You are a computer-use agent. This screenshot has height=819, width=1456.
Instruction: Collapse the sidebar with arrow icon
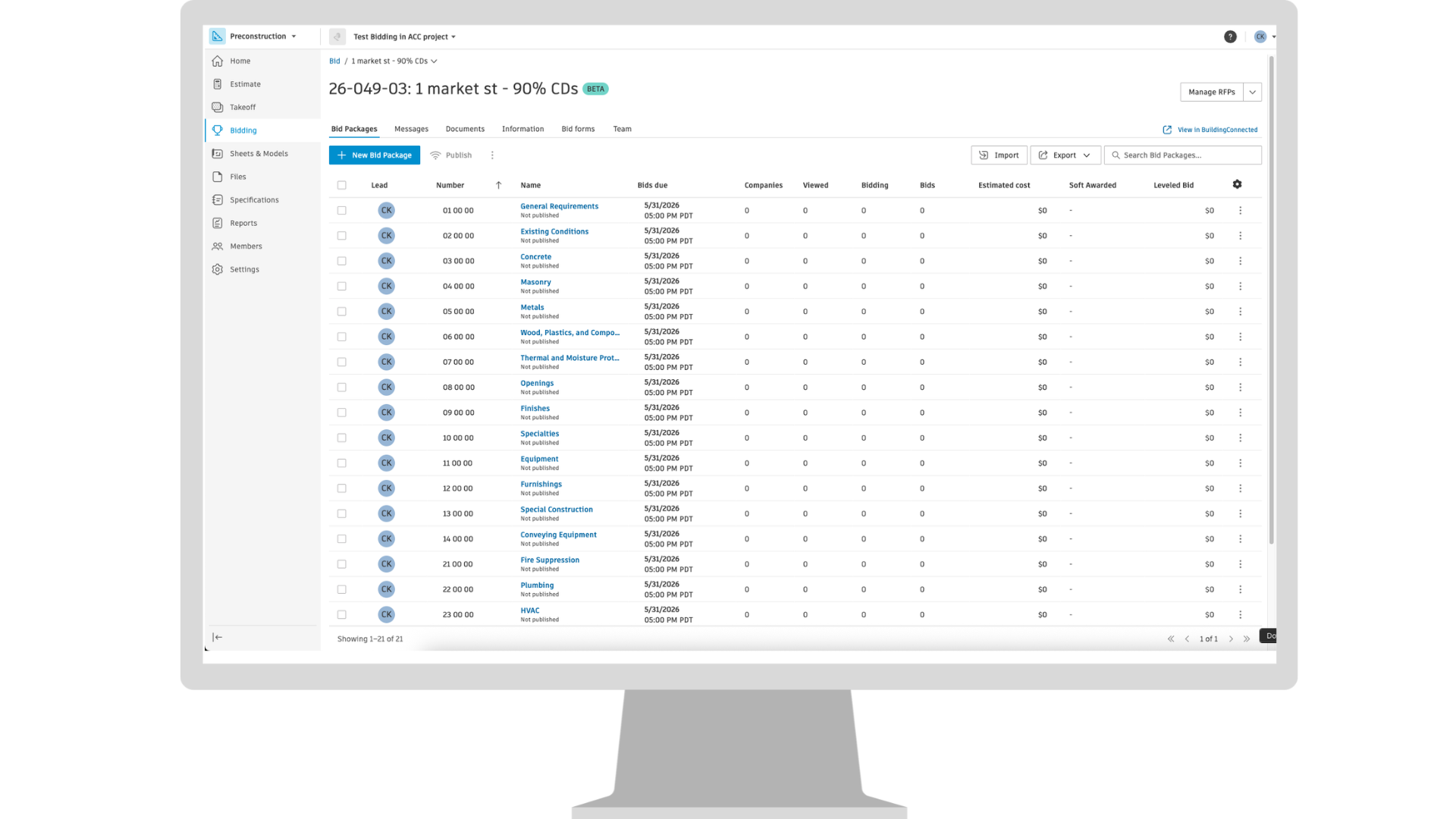[218, 637]
